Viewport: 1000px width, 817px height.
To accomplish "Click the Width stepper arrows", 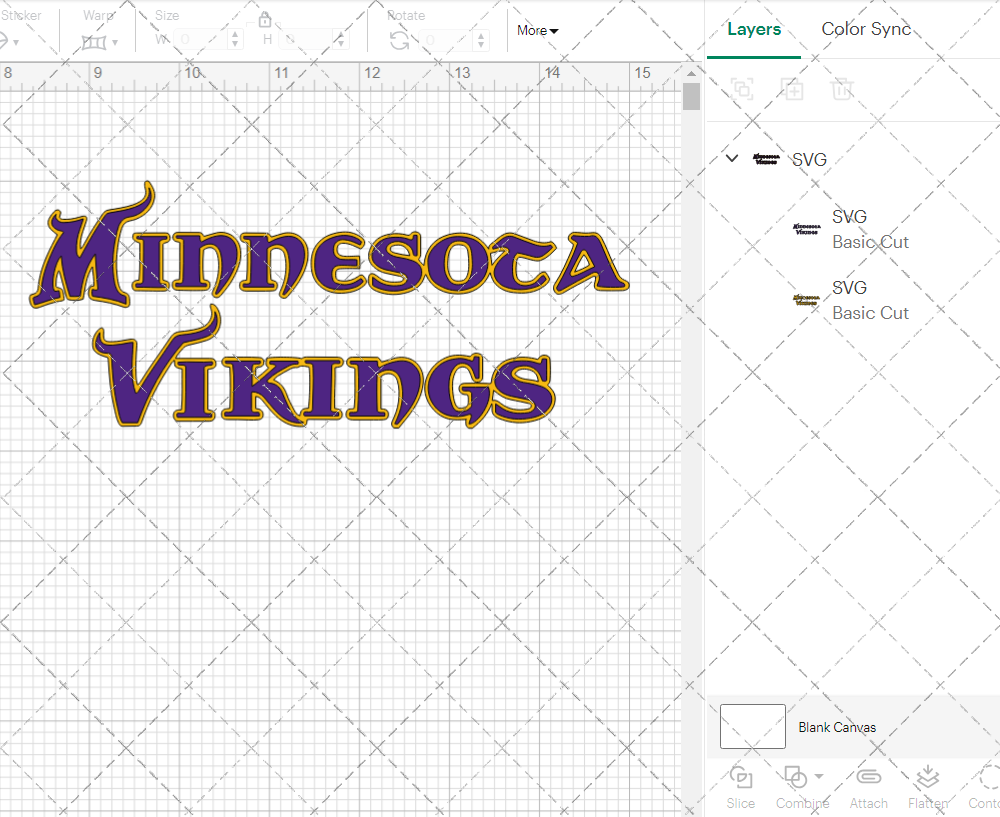I will (x=235, y=40).
